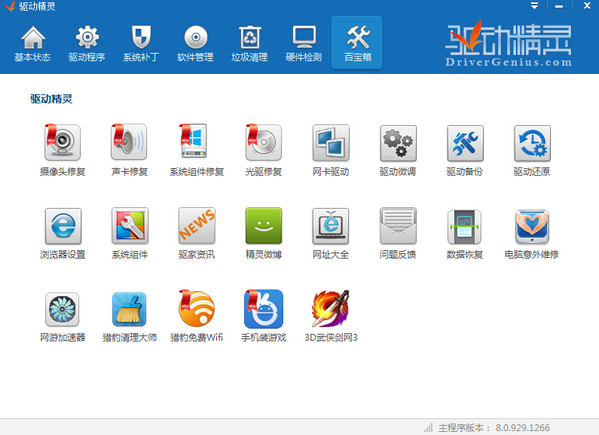
Task: Click the DriverGenius.com logo
Action: 508,44
